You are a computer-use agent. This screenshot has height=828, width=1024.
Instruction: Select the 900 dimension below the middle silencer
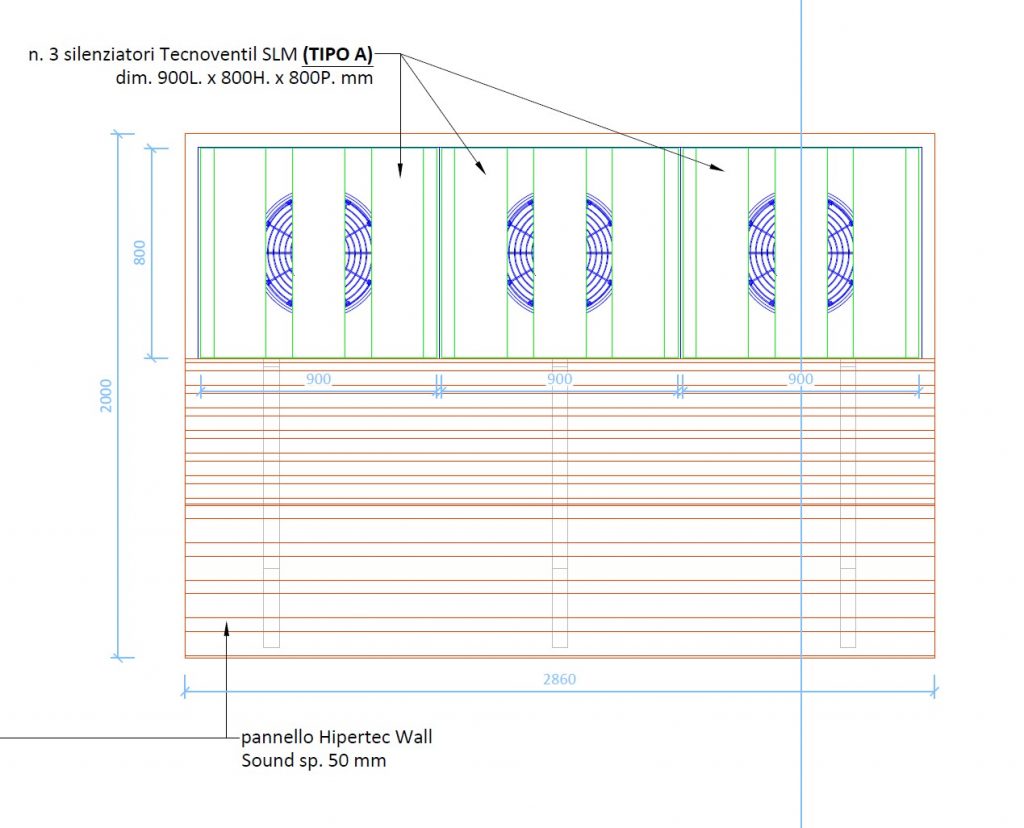pos(560,379)
